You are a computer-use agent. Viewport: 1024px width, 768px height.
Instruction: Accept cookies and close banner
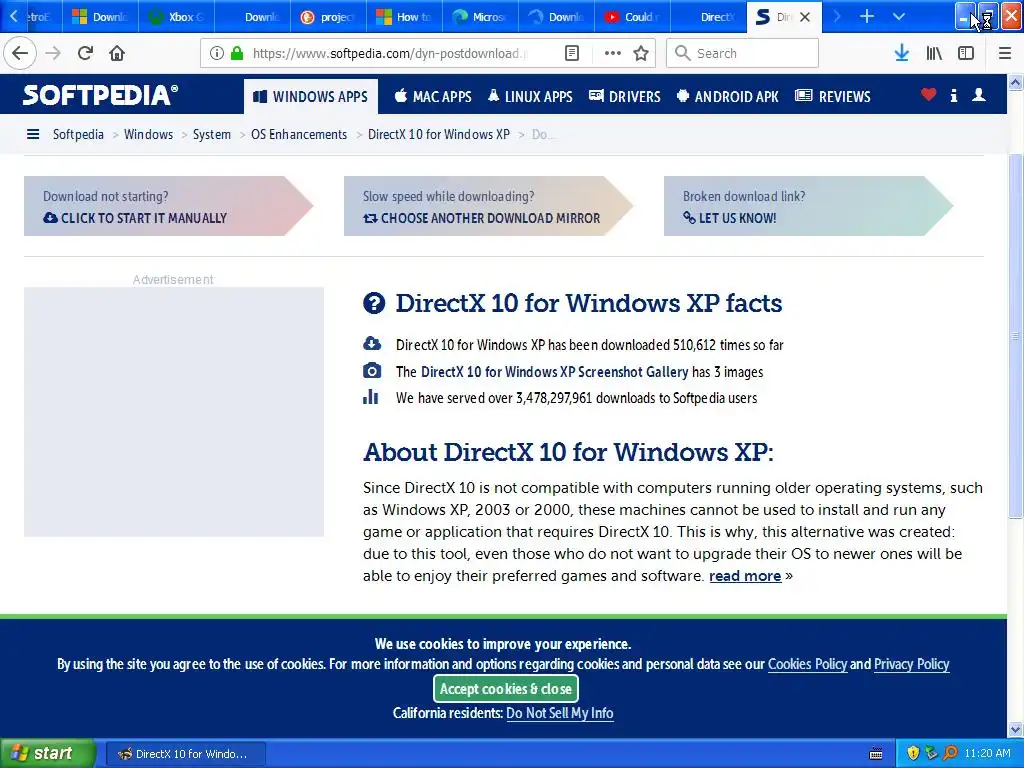point(505,688)
